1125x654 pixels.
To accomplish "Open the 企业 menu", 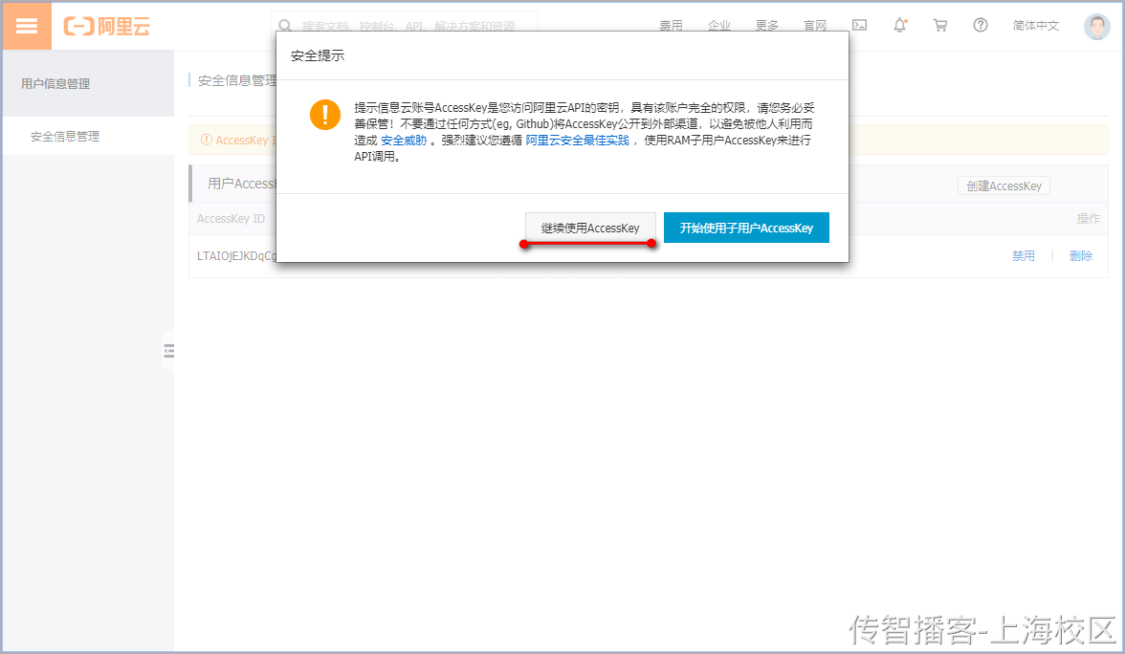I will [719, 26].
